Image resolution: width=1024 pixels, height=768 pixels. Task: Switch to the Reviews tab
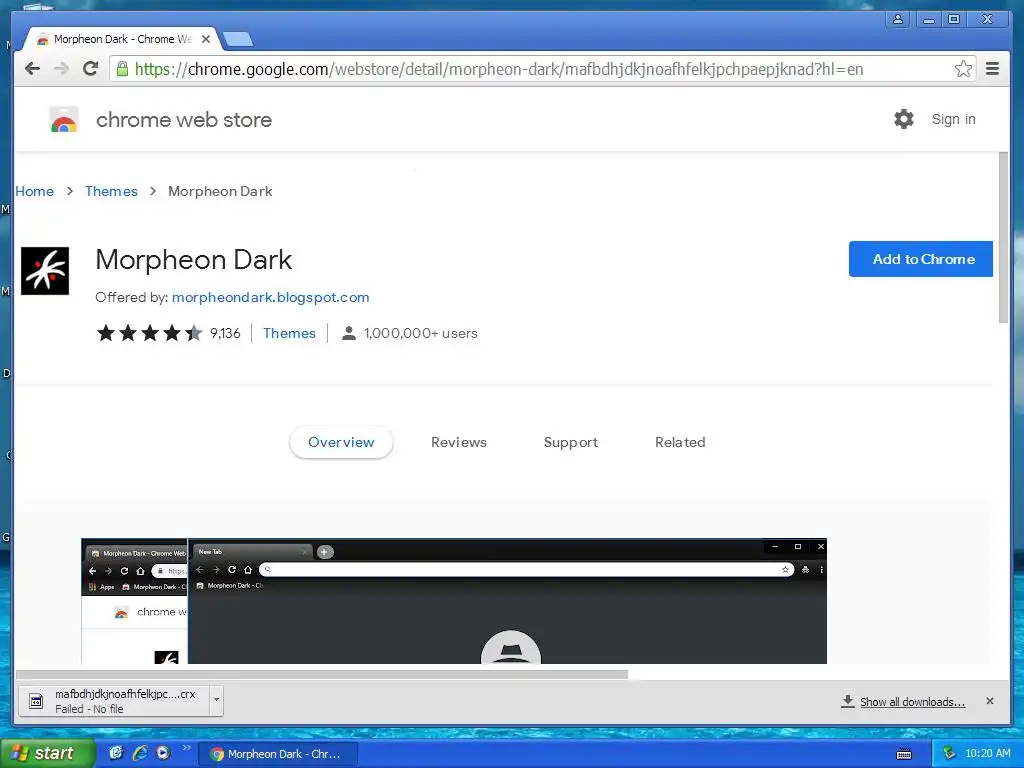click(458, 442)
